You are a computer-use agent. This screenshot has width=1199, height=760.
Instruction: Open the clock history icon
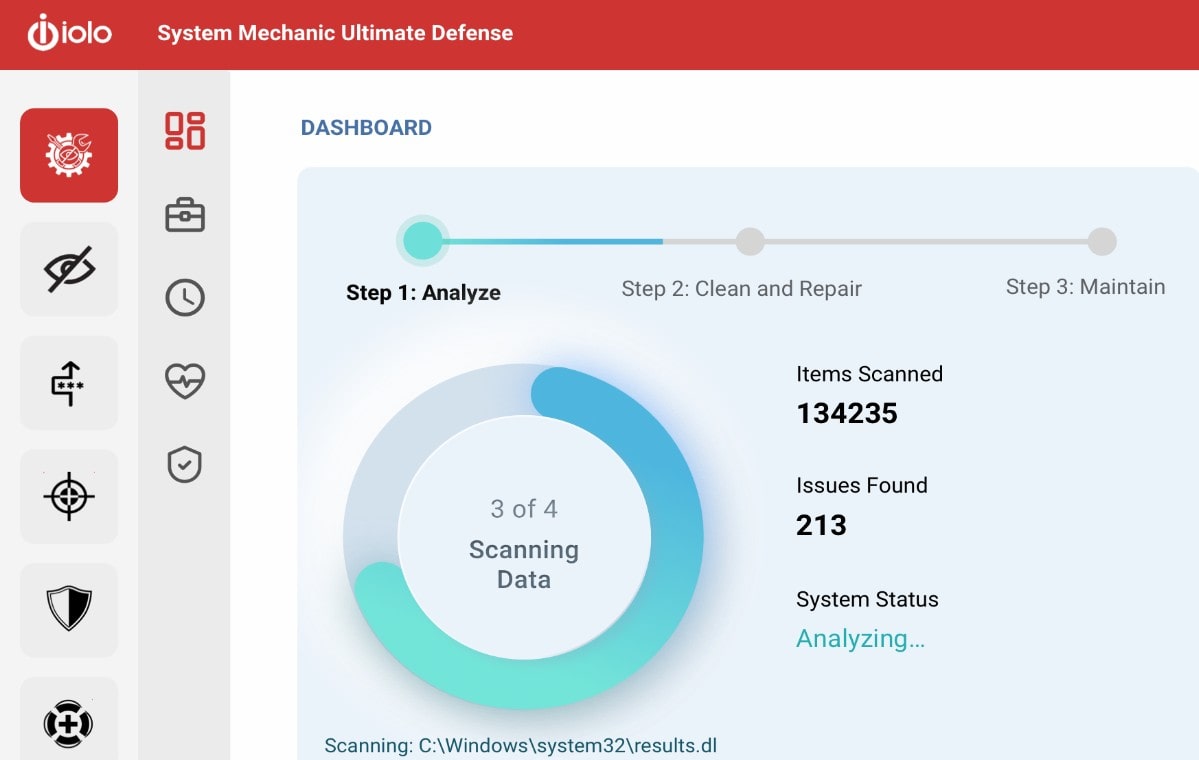coord(185,297)
